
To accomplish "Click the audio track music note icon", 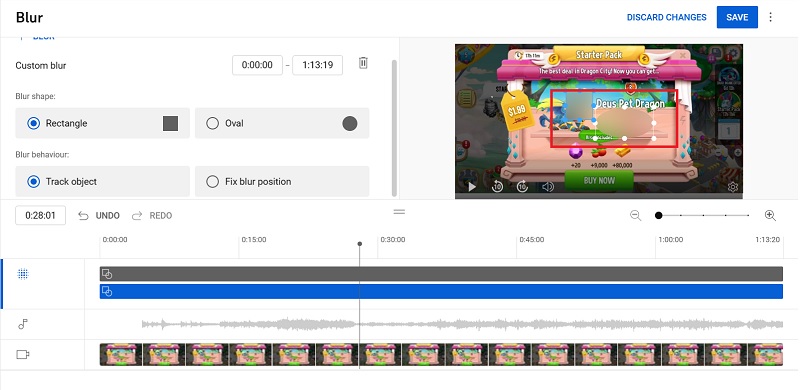I will [x=23, y=324].
